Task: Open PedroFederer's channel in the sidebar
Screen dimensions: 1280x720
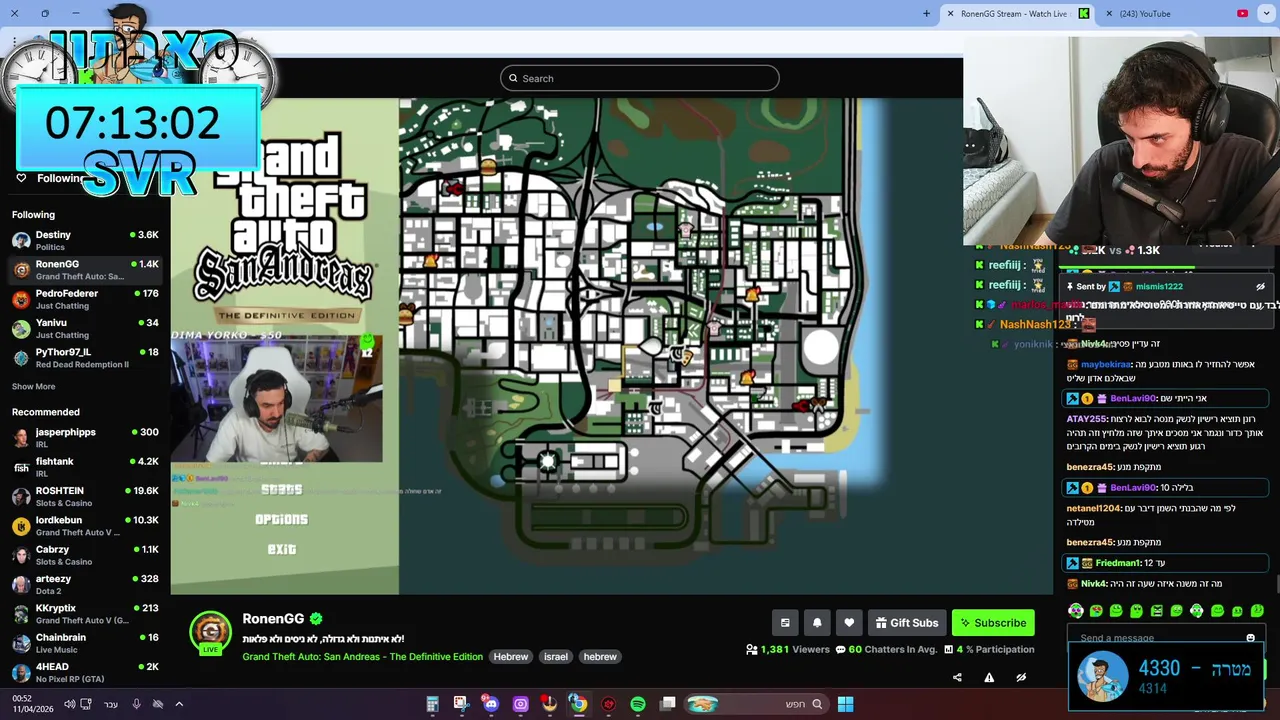Action: 85,299
